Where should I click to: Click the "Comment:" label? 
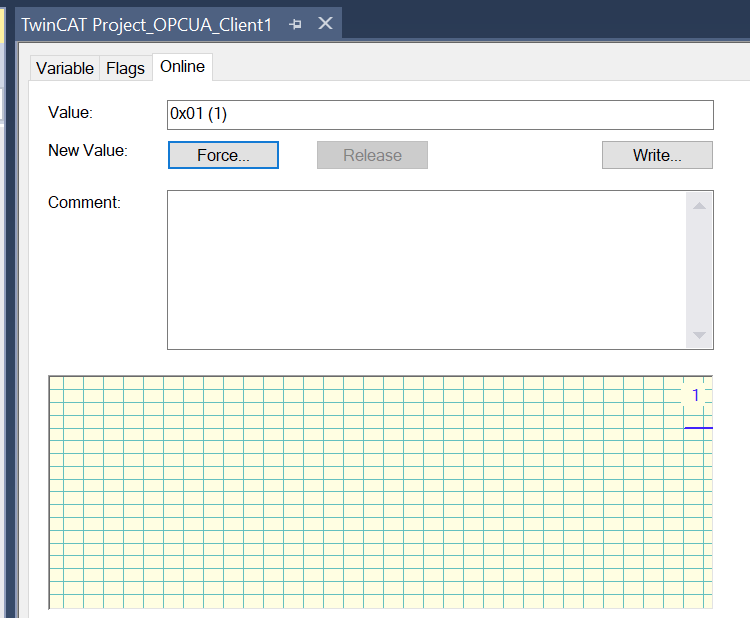84,202
